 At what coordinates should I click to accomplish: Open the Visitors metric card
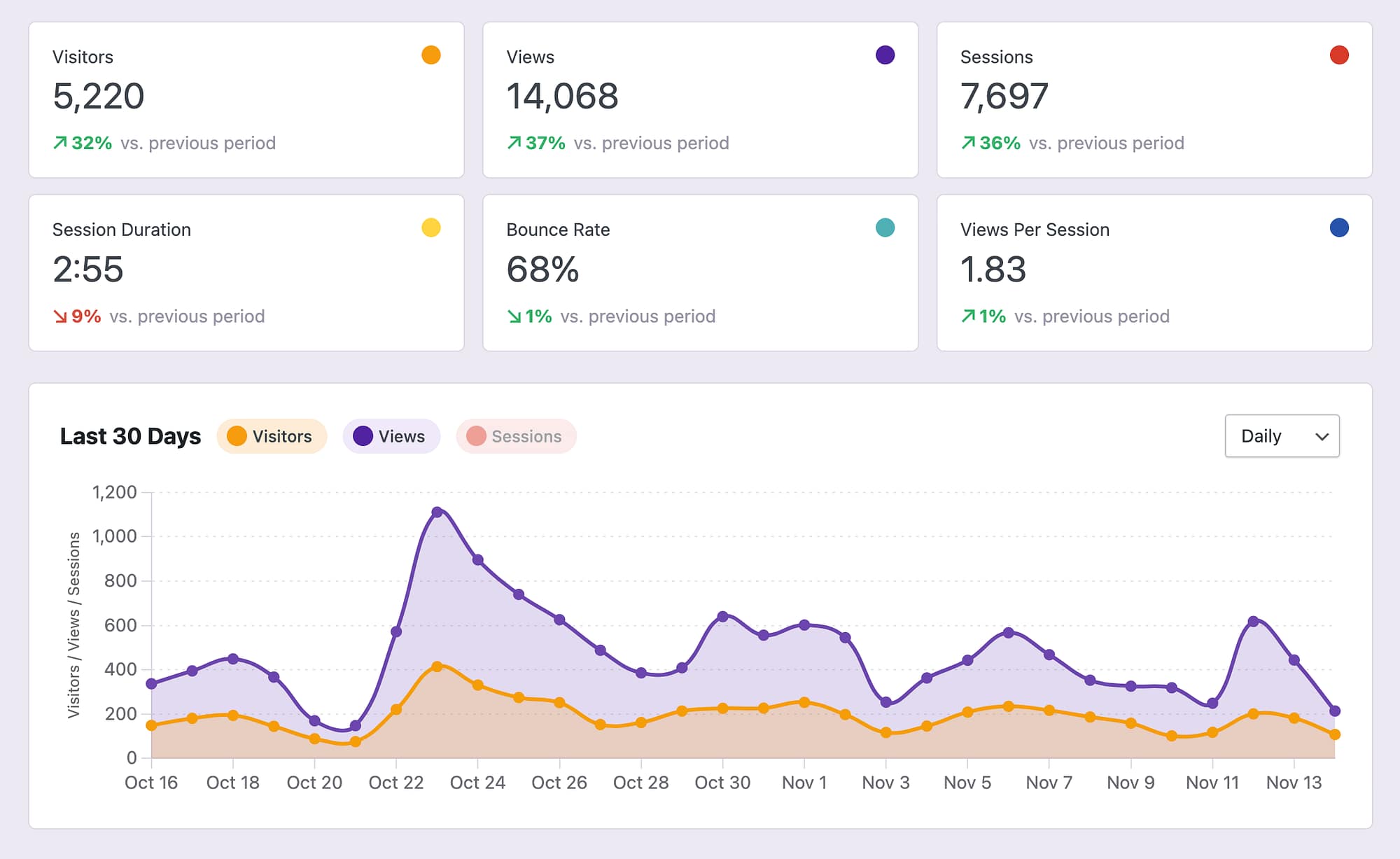[245, 98]
